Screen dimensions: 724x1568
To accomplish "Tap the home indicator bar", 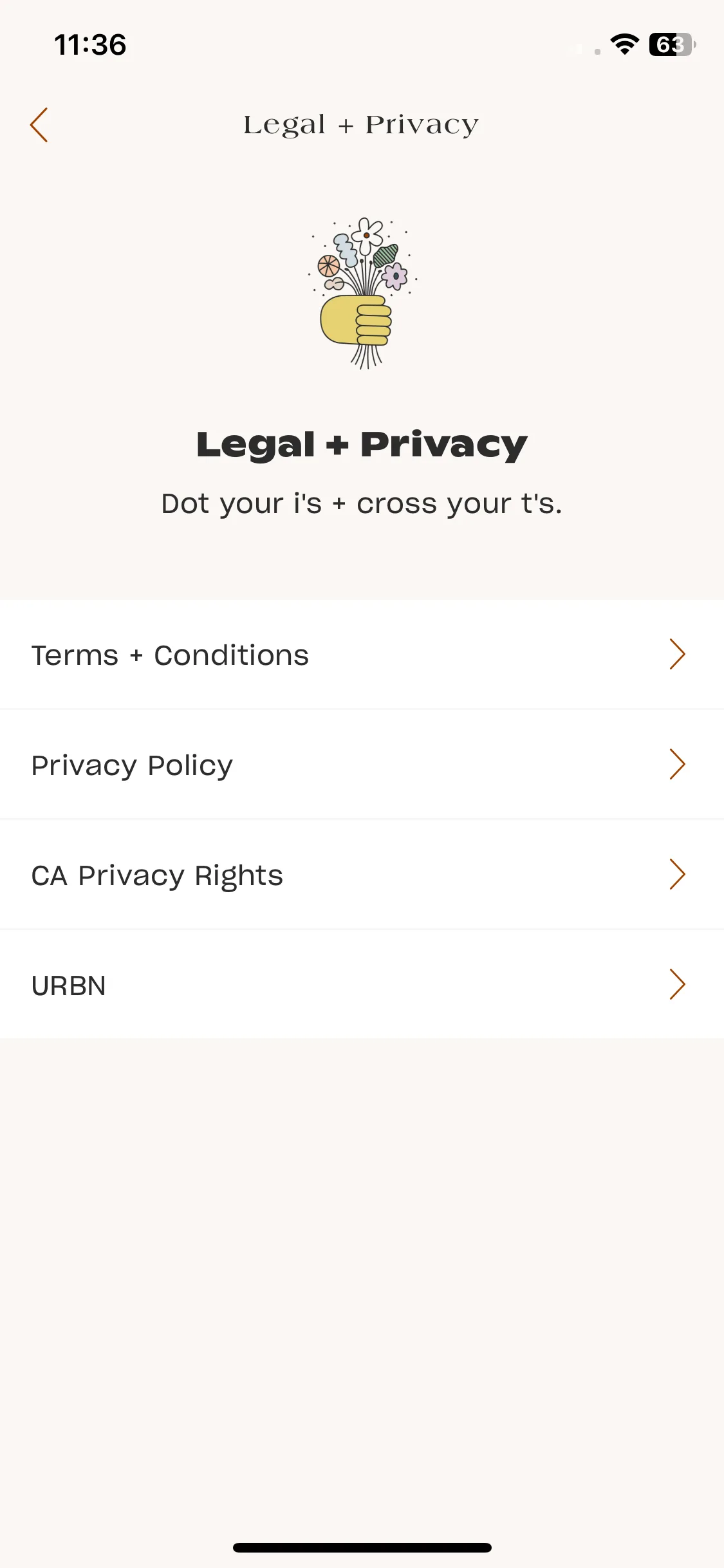I will tap(362, 1547).
